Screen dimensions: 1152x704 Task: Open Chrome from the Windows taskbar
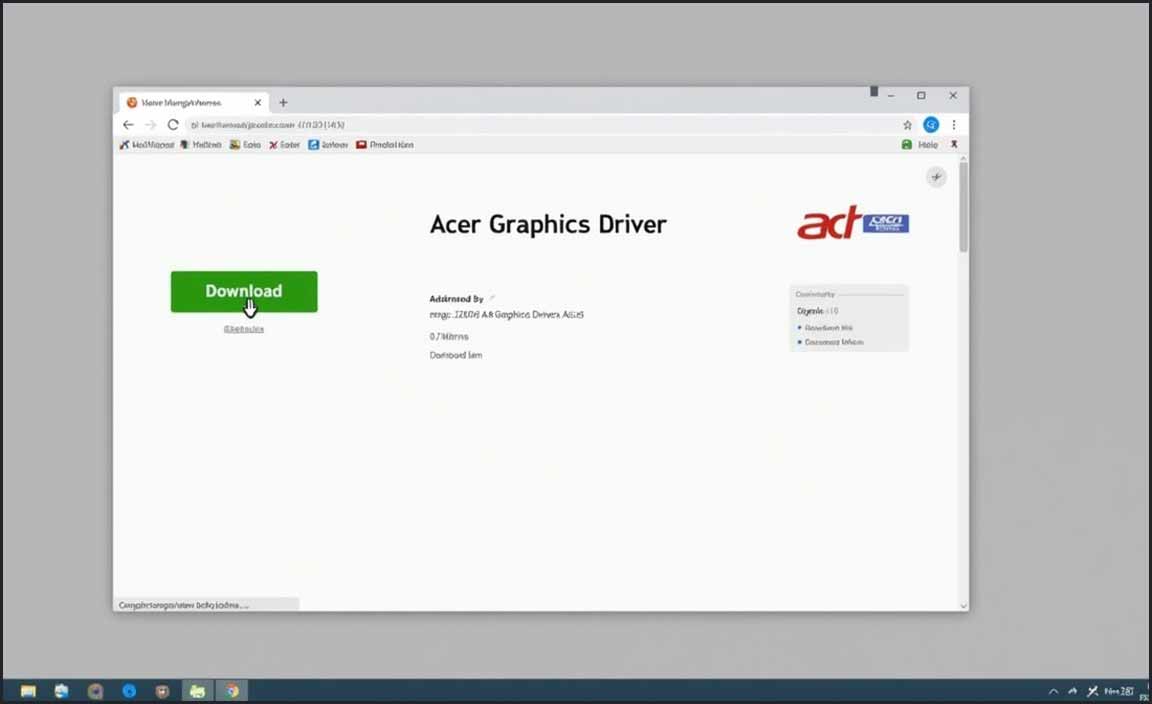coord(232,691)
